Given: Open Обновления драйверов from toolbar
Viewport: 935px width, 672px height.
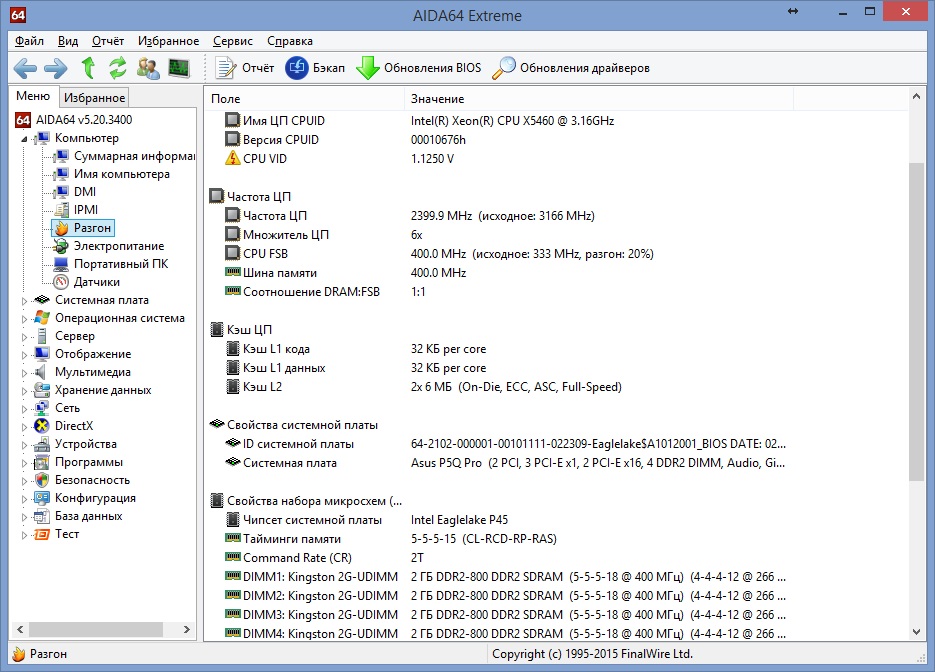Looking at the screenshot, I should coord(571,68).
